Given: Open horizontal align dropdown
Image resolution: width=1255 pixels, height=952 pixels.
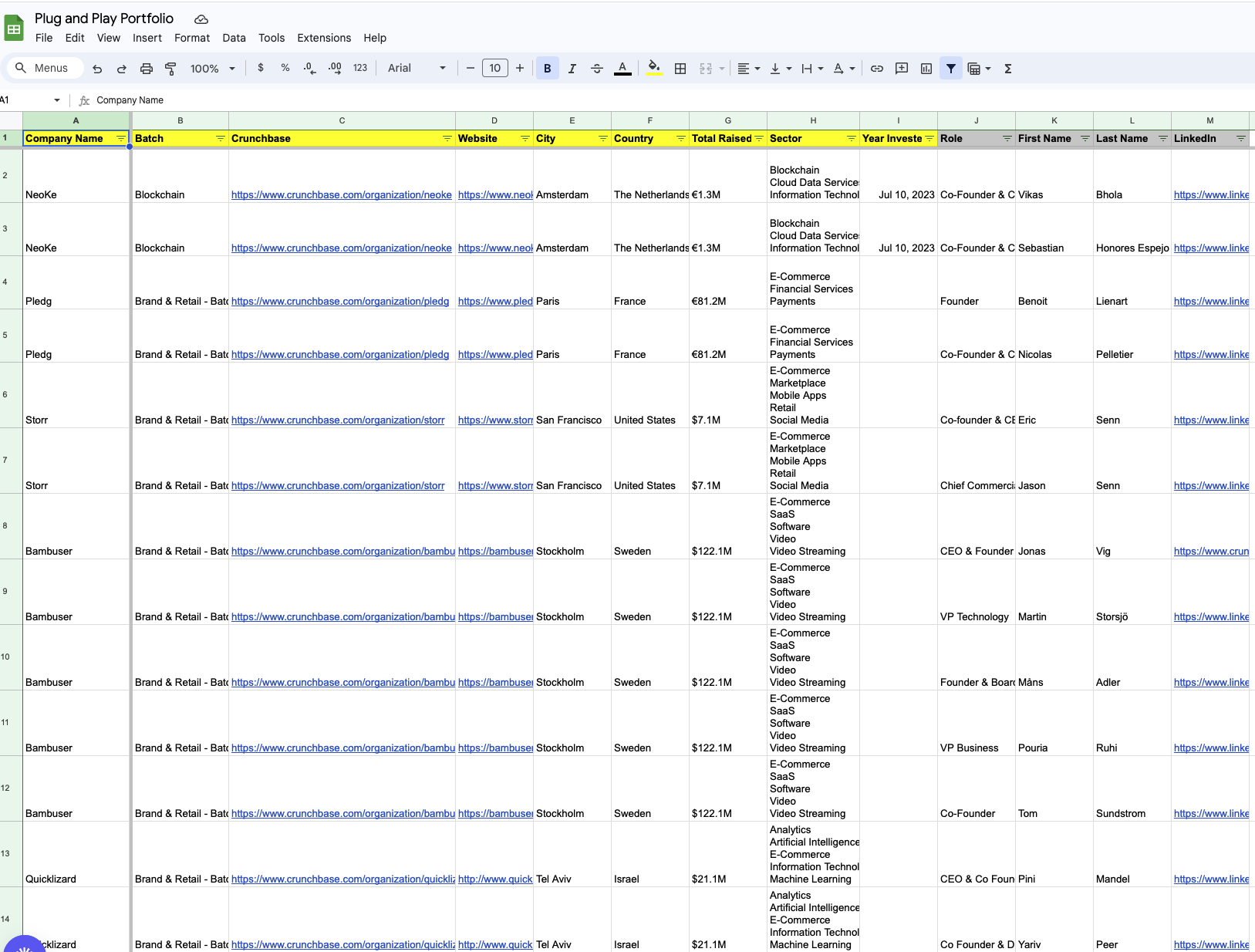Looking at the screenshot, I should click(748, 69).
